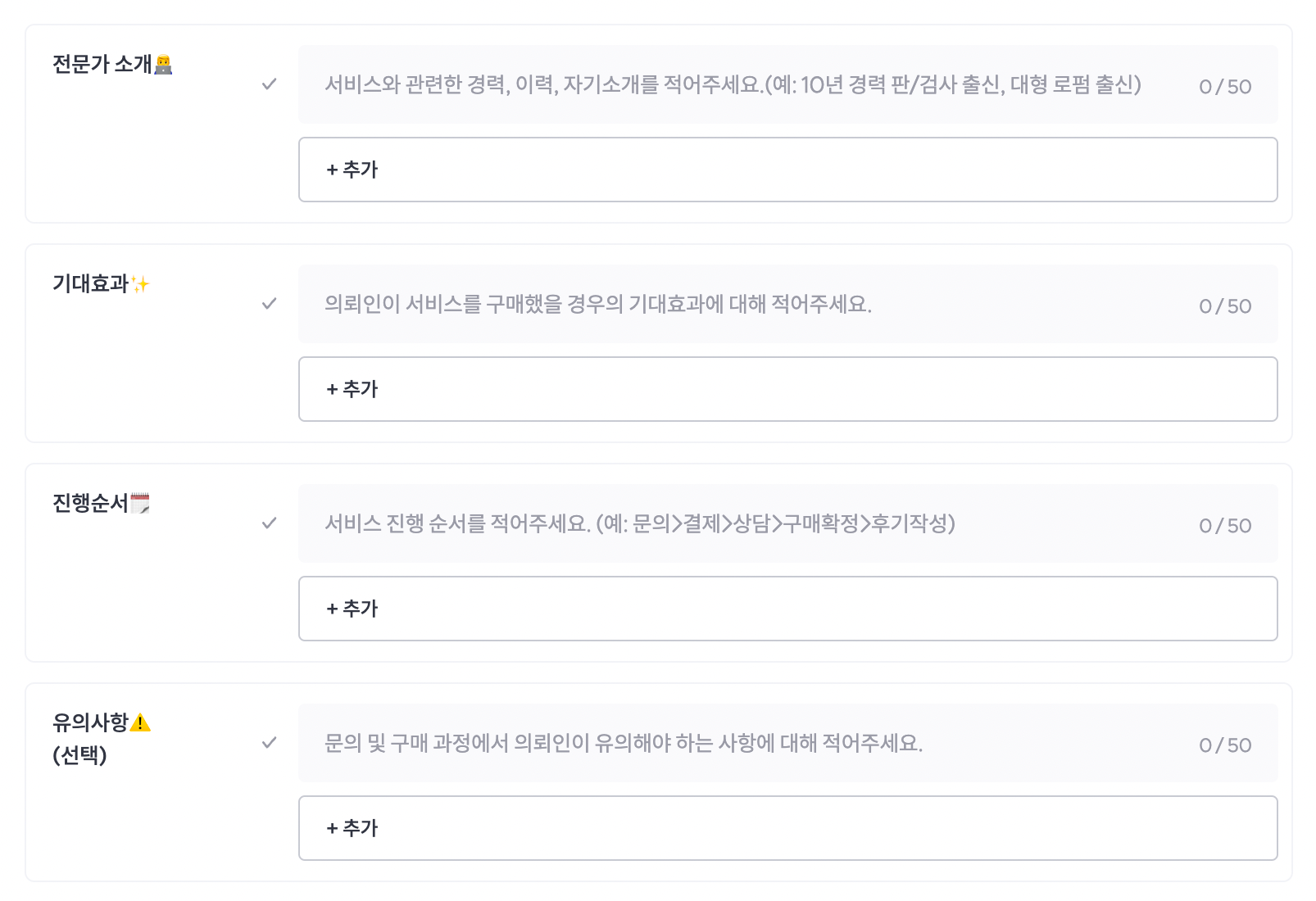The width and height of the screenshot is (1316, 901).
Task: Click the person emoji next to 전문가 소개
Action: [163, 65]
